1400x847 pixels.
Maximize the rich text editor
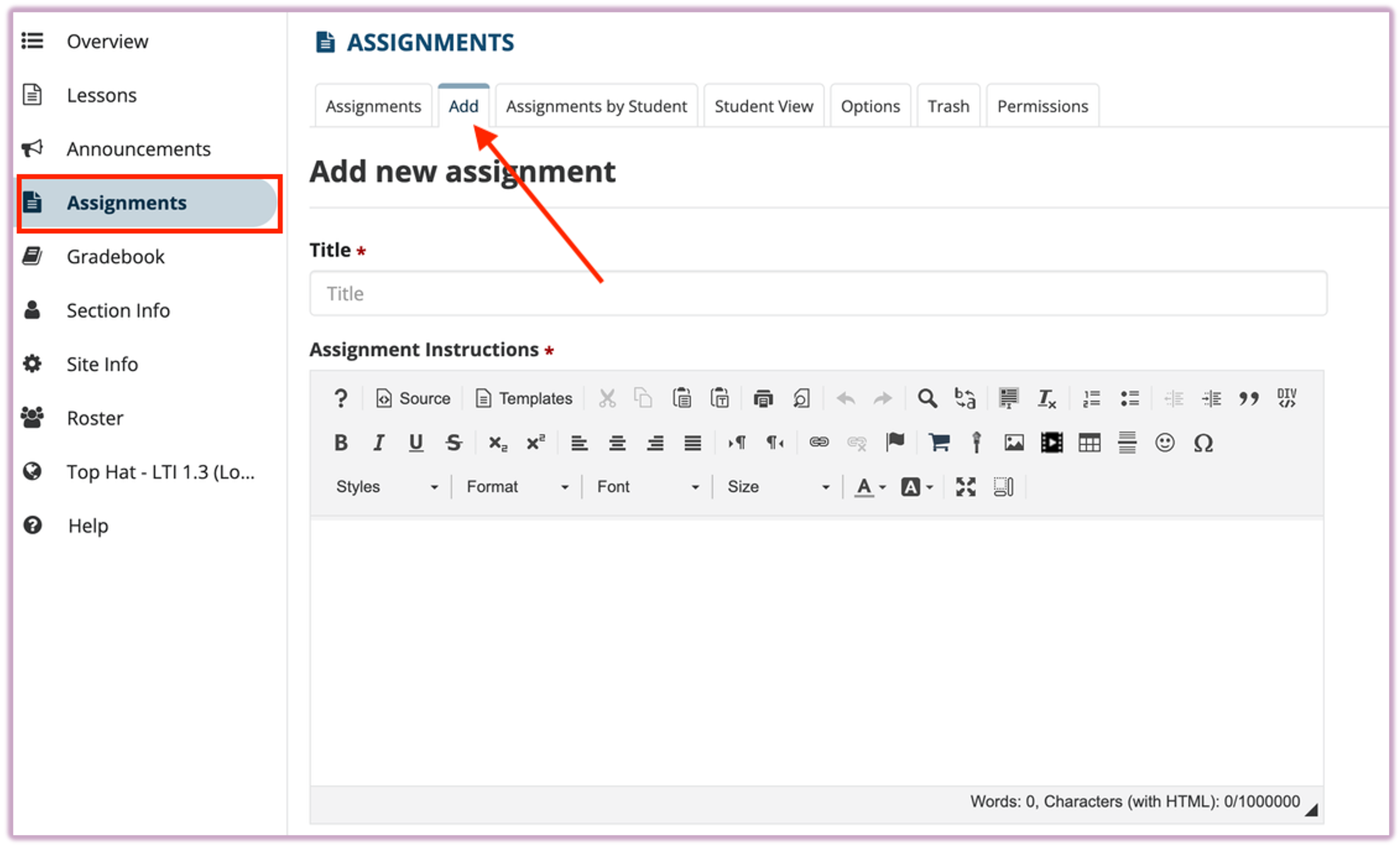point(966,487)
